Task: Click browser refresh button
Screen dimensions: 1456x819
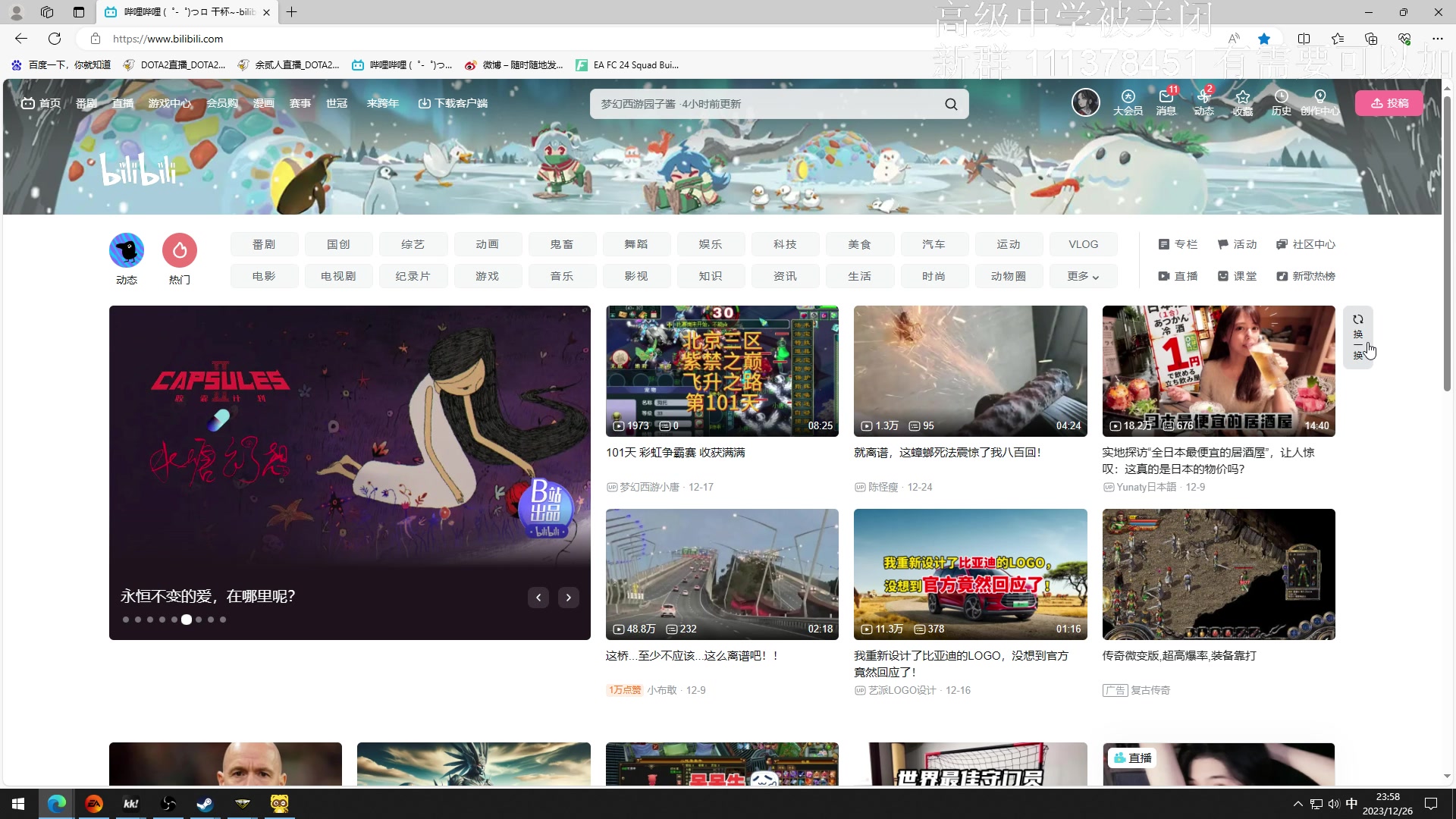Action: tap(55, 39)
